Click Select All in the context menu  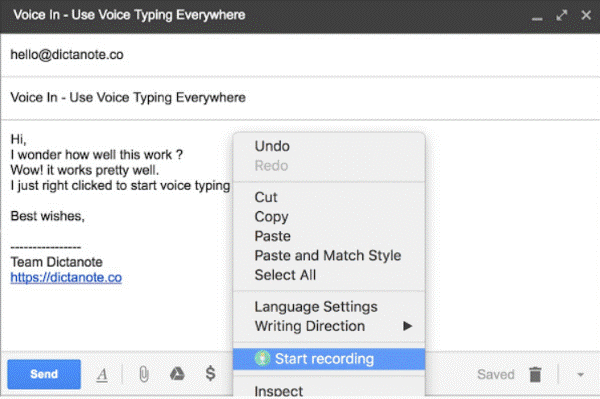(x=329, y=275)
